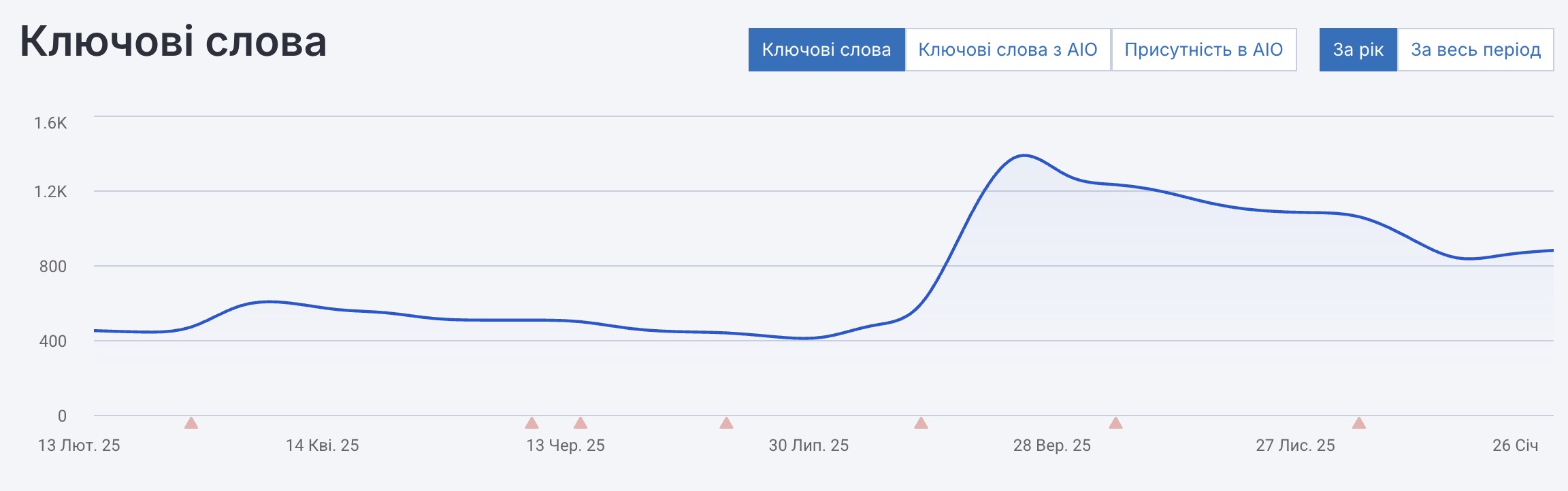Click the 14 Кві. 25 axis label
1568x491 pixels.
322,445
